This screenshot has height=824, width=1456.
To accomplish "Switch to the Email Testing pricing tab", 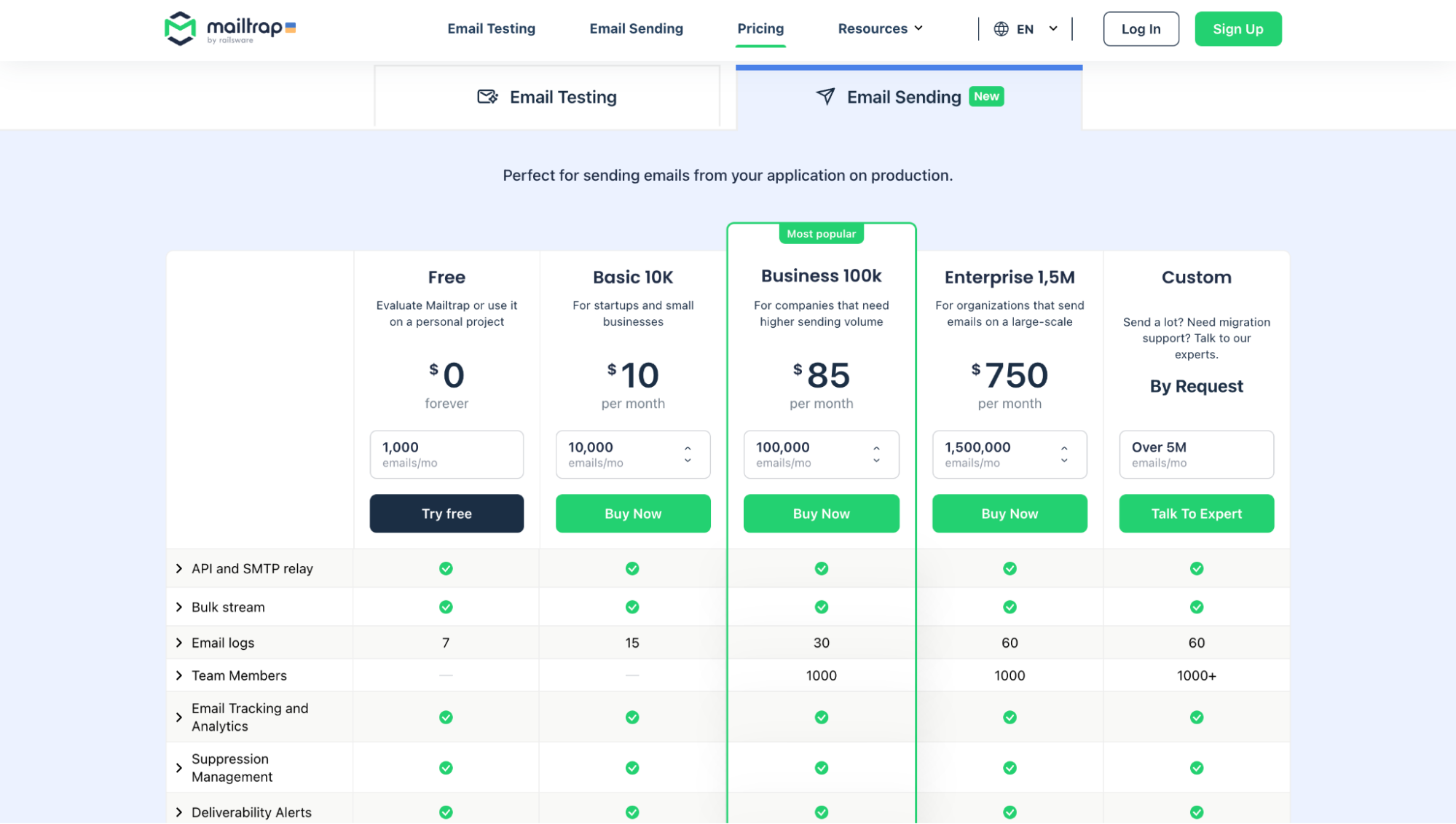I will coord(547,97).
